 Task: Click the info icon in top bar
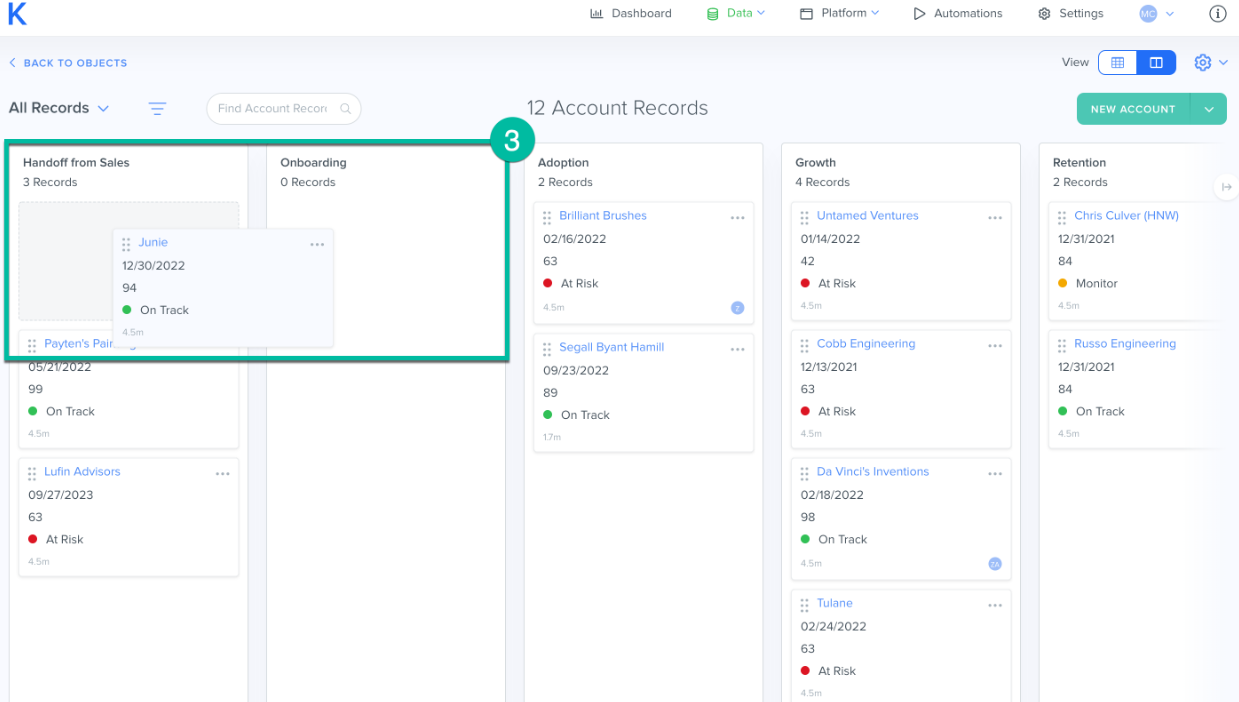1217,13
